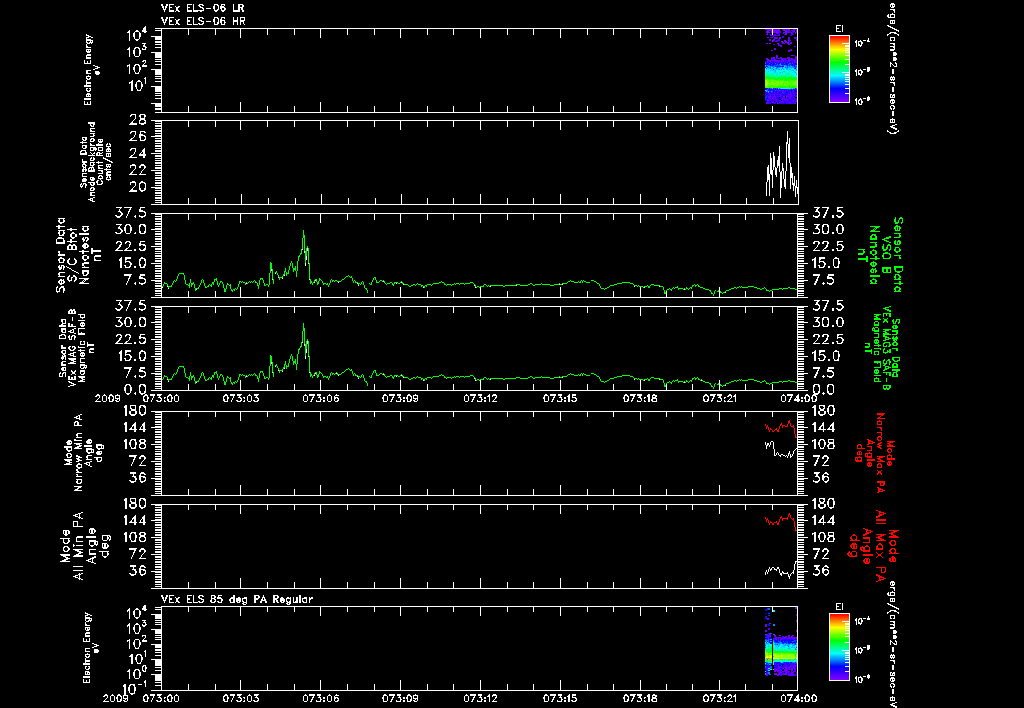Click '073:03' on the bottom time axis

click(241, 699)
